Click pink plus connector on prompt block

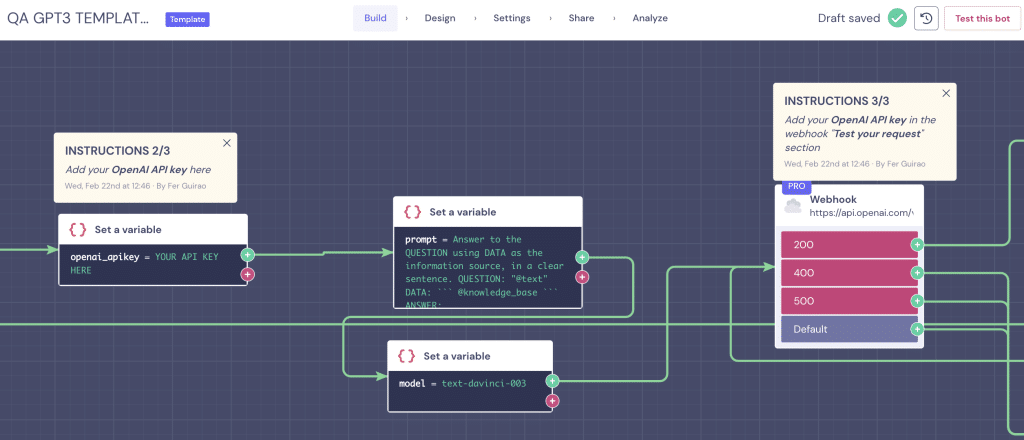(582, 277)
